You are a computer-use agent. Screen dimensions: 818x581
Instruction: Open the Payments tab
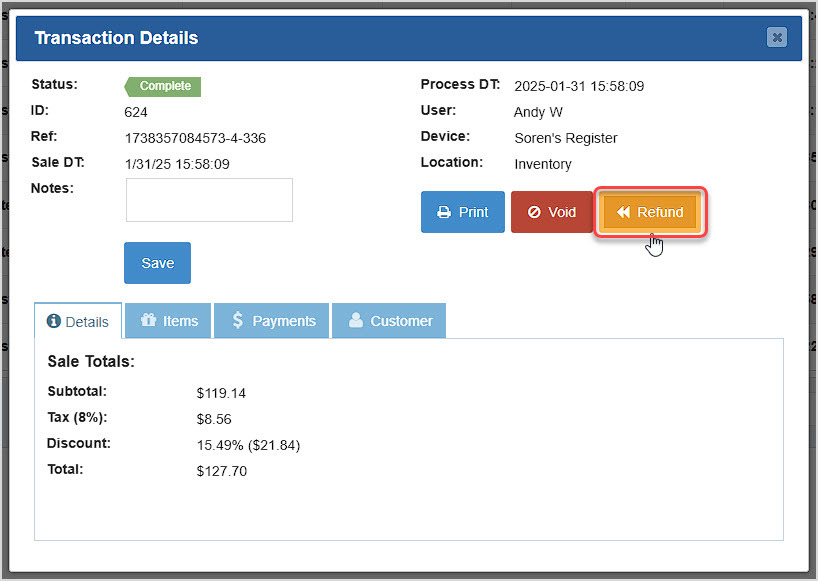click(x=271, y=320)
